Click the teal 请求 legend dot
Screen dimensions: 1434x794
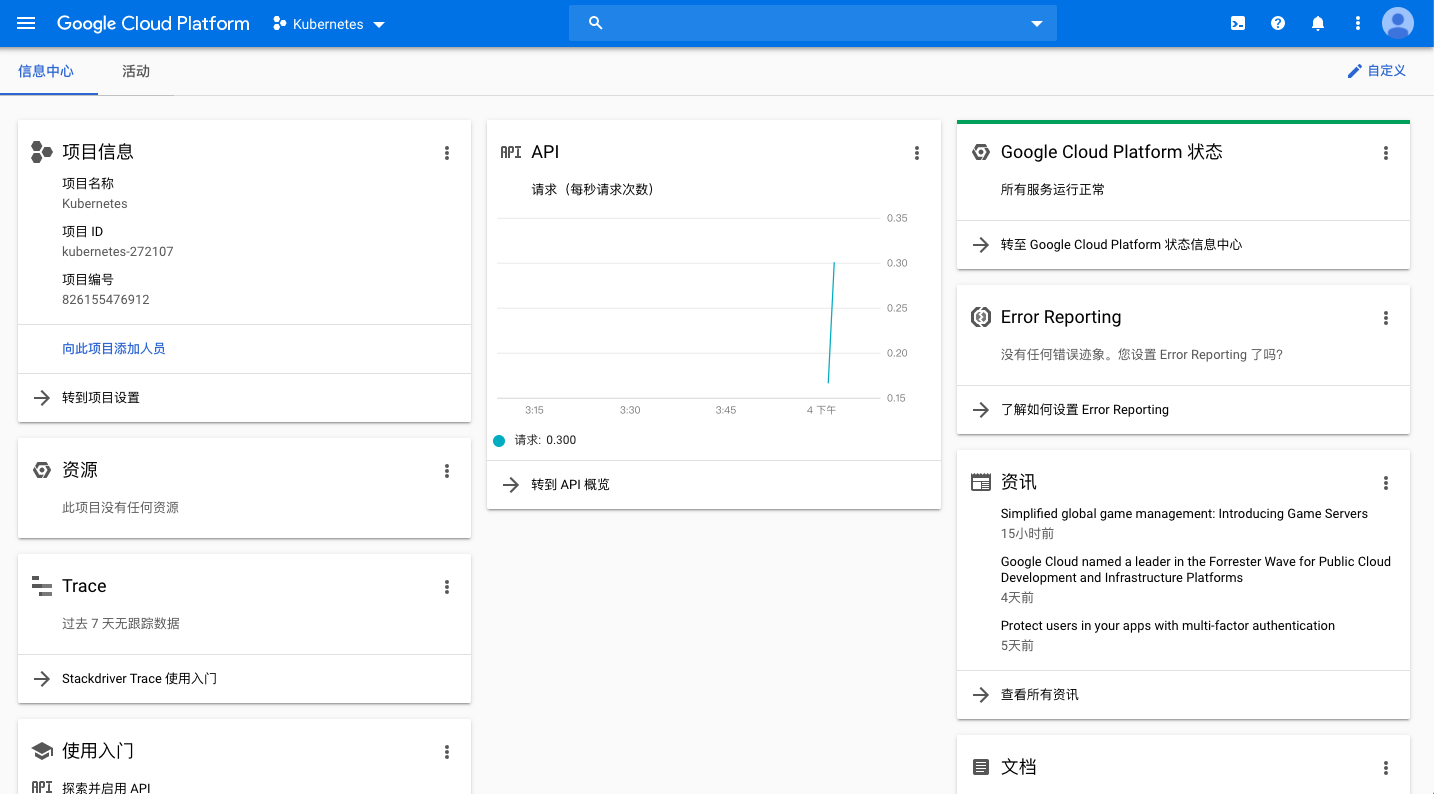(x=499, y=441)
